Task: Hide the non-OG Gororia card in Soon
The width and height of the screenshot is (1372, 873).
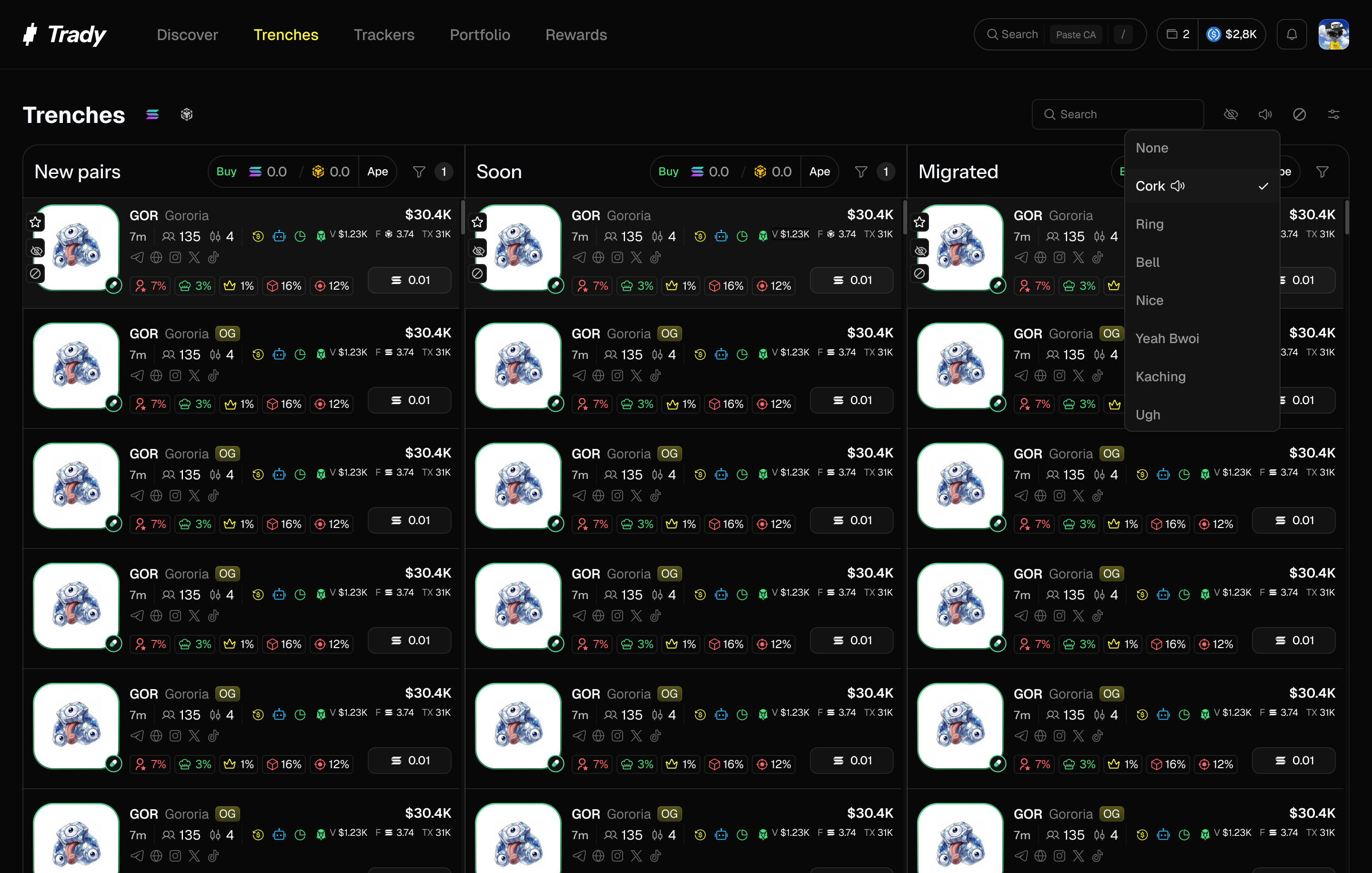Action: [477, 250]
